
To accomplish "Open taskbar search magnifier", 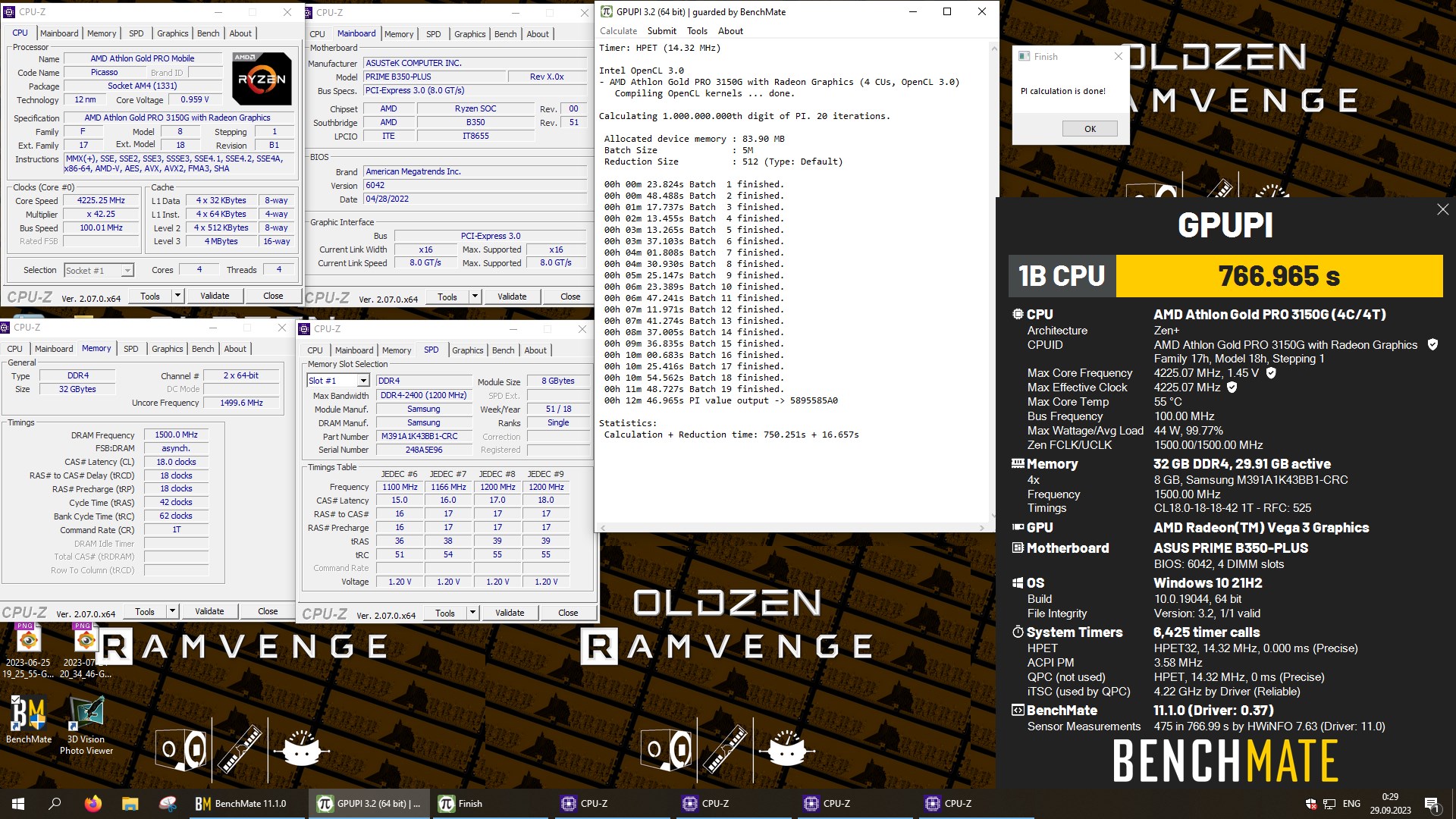I will (55, 803).
